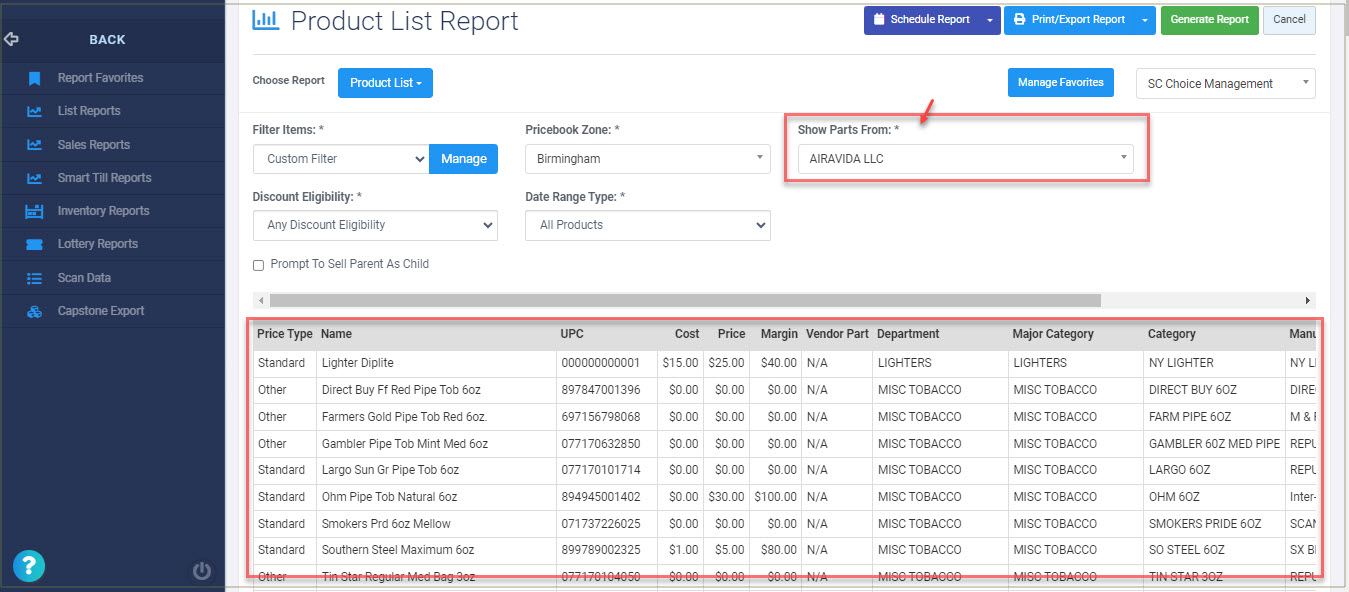Click Smokers Prd 6oz Mellow
Image resolution: width=1349 pixels, height=592 pixels.
386,524
